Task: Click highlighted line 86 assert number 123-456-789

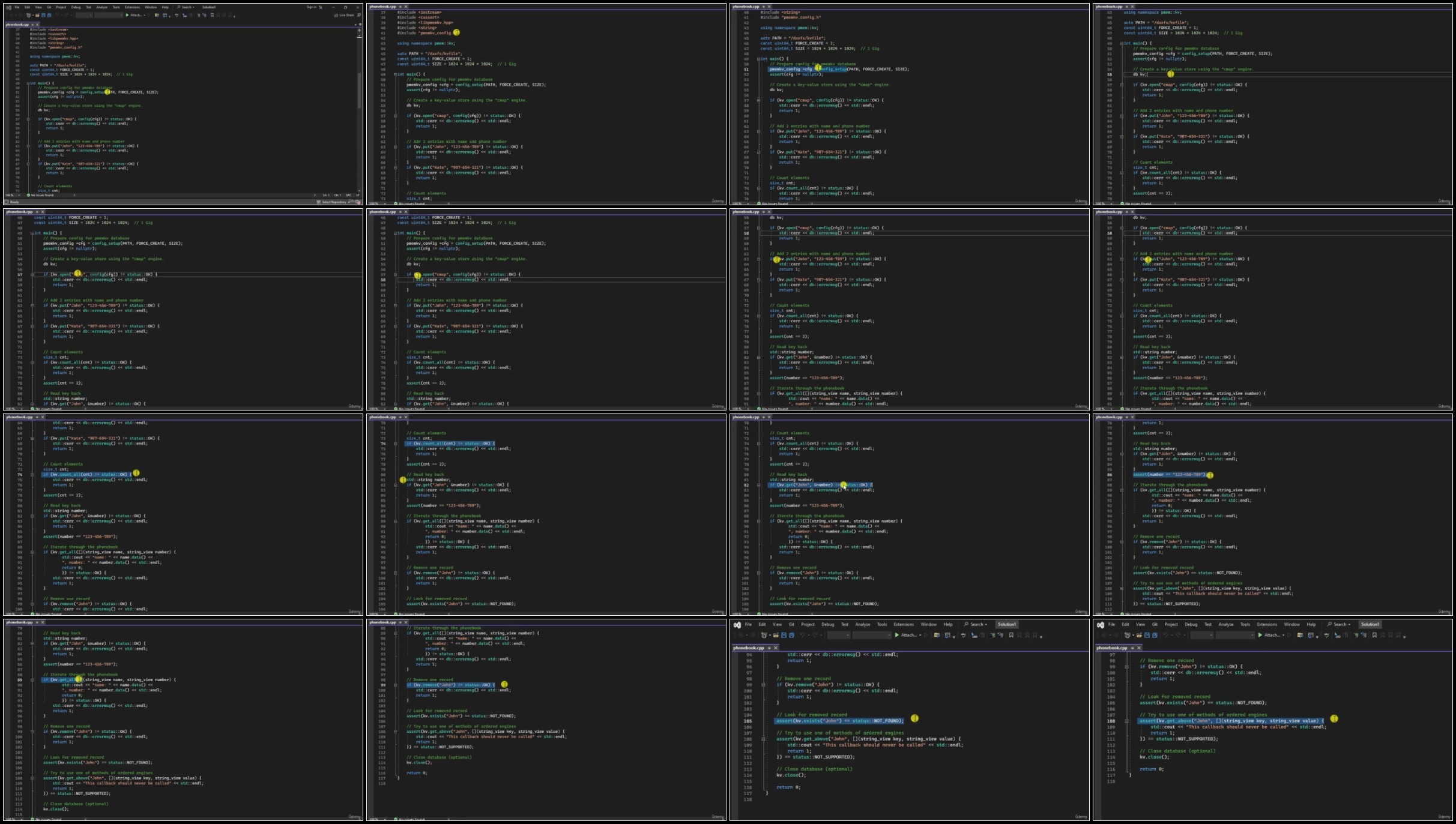Action: point(1170,474)
